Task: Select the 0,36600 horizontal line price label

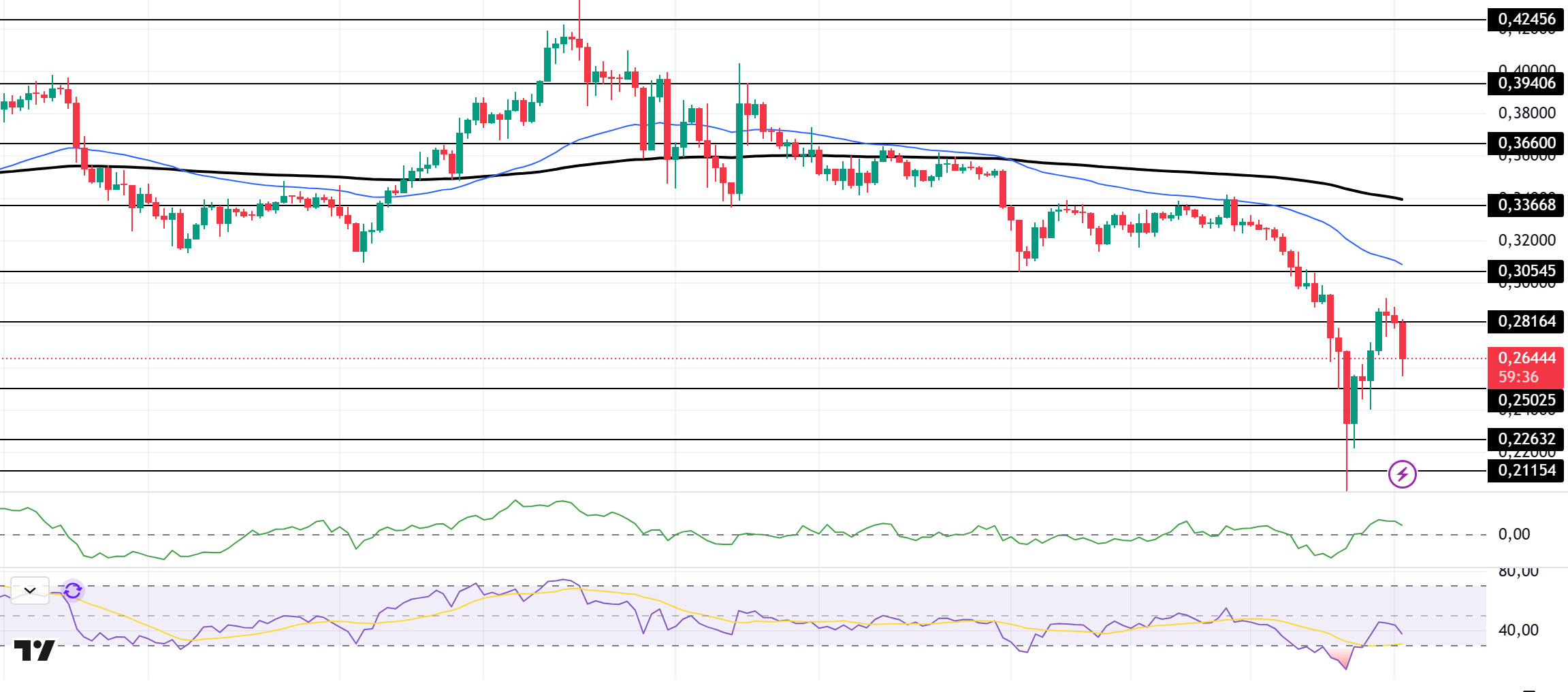Action: coord(1526,143)
